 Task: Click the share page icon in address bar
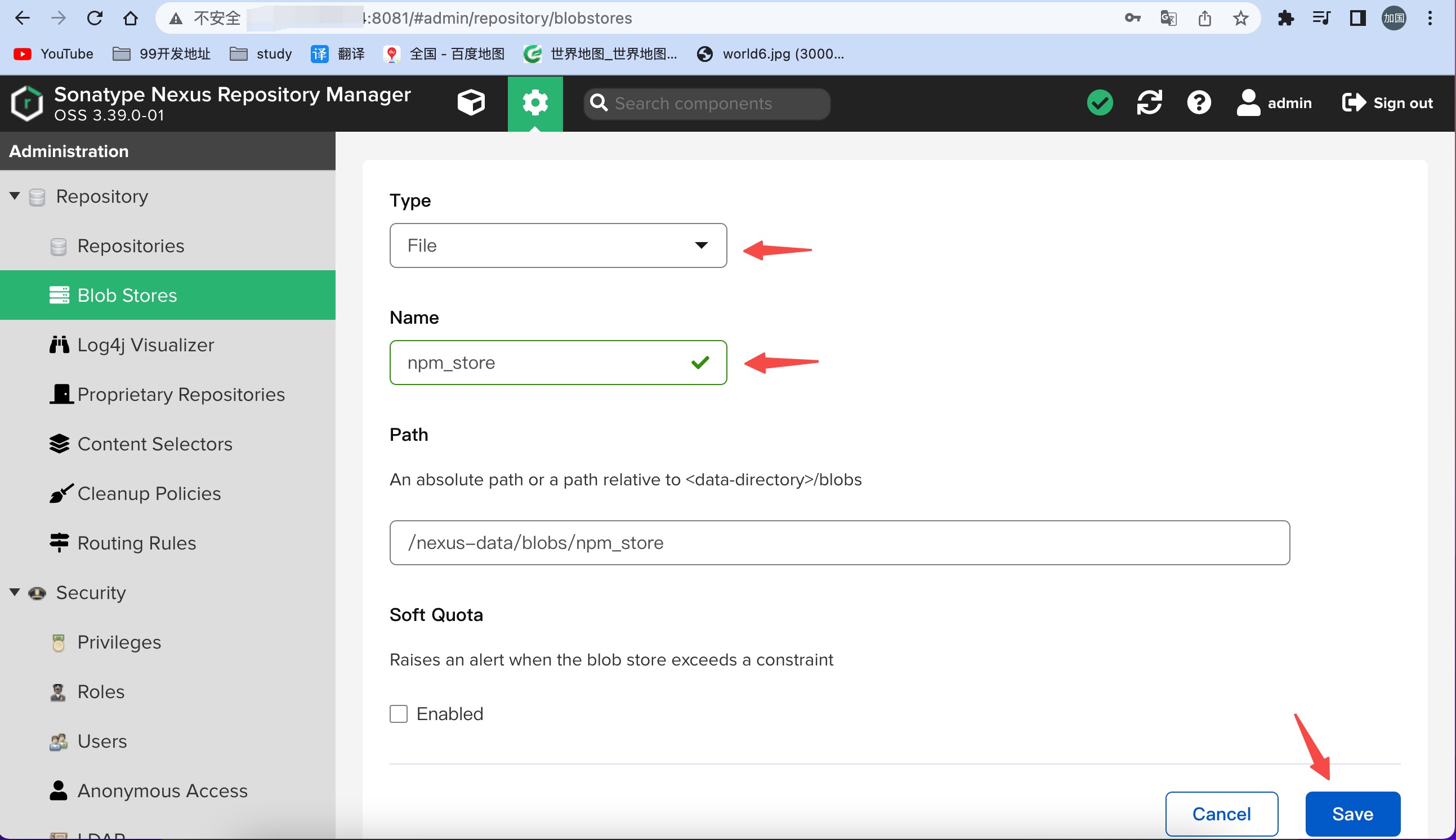(x=1204, y=18)
